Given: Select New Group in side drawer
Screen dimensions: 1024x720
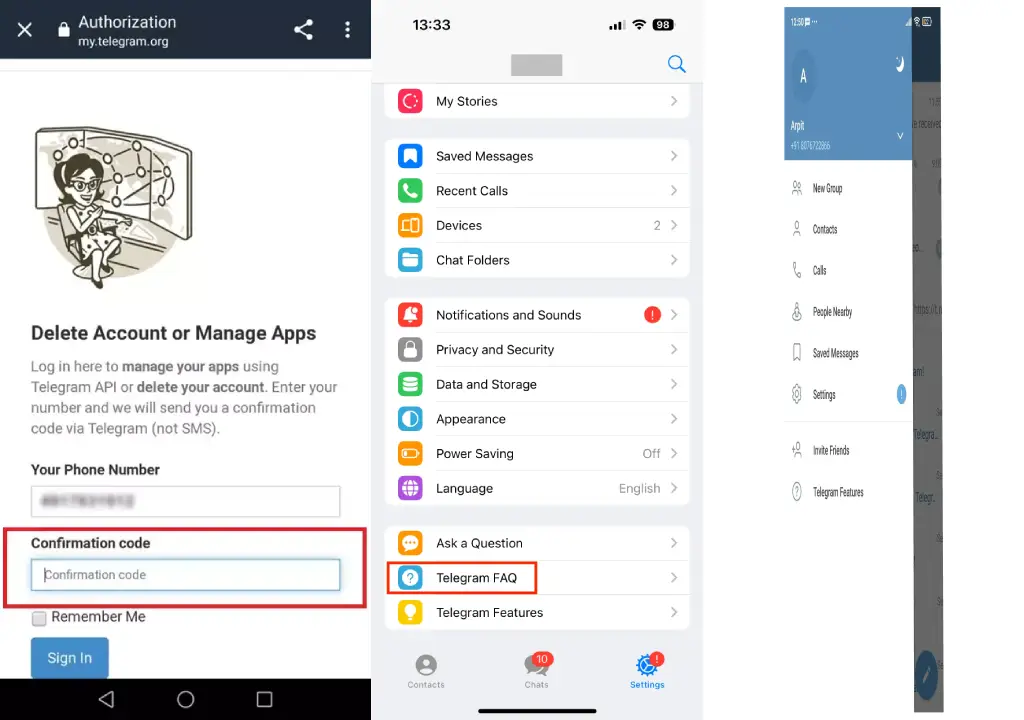Looking at the screenshot, I should (826, 188).
